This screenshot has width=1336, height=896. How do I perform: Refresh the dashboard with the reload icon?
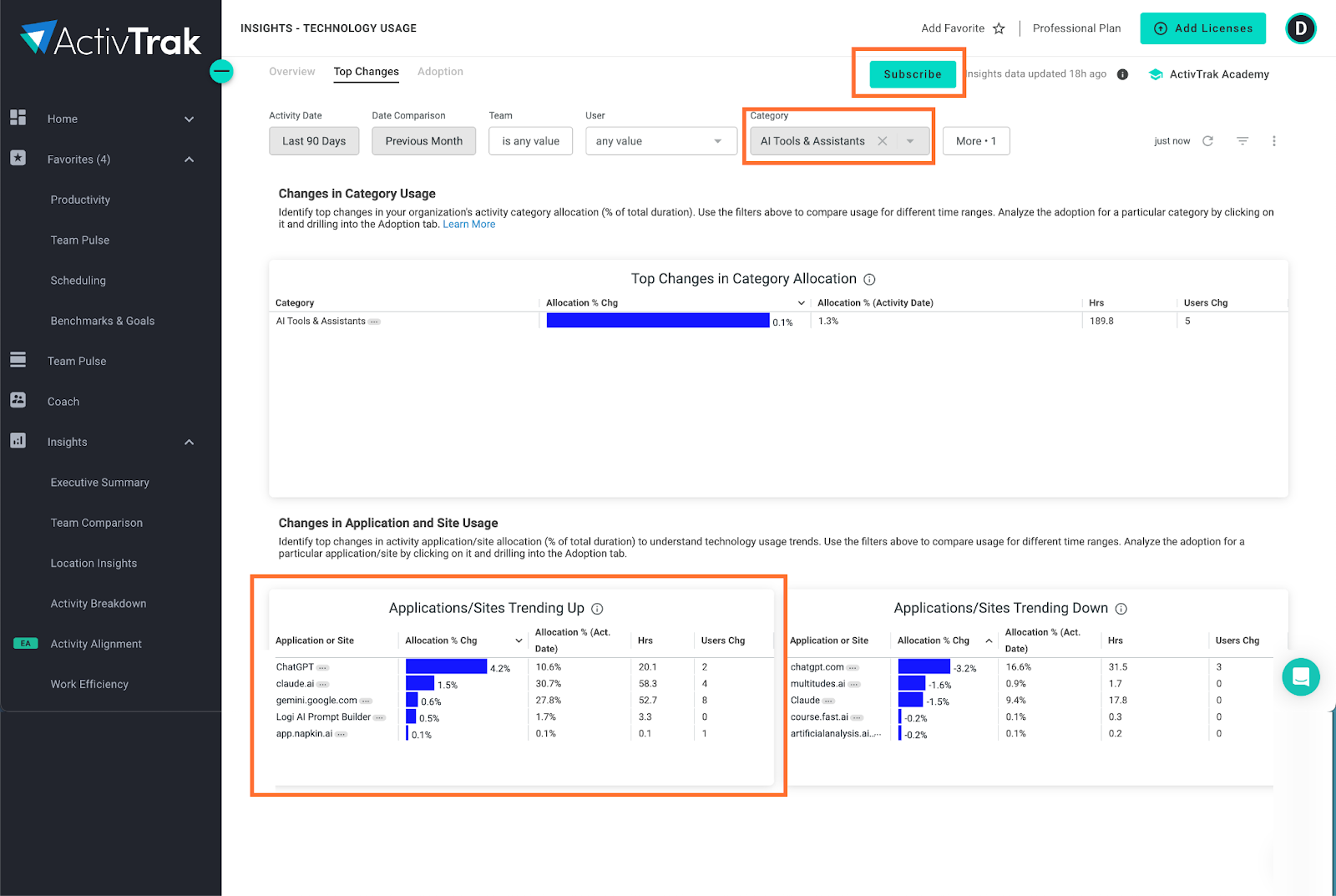tap(1207, 141)
